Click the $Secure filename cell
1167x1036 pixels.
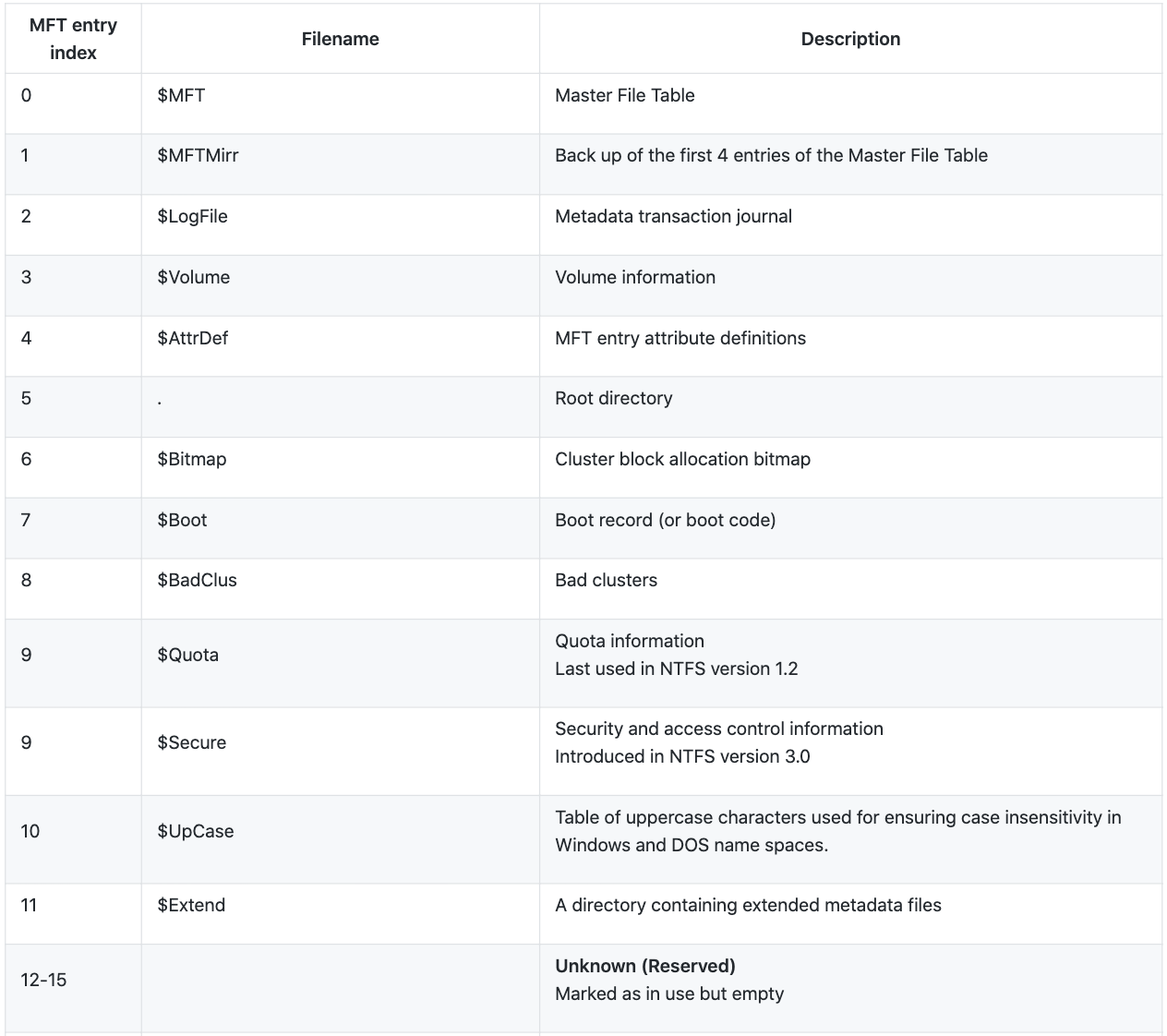pyautogui.click(x=191, y=742)
